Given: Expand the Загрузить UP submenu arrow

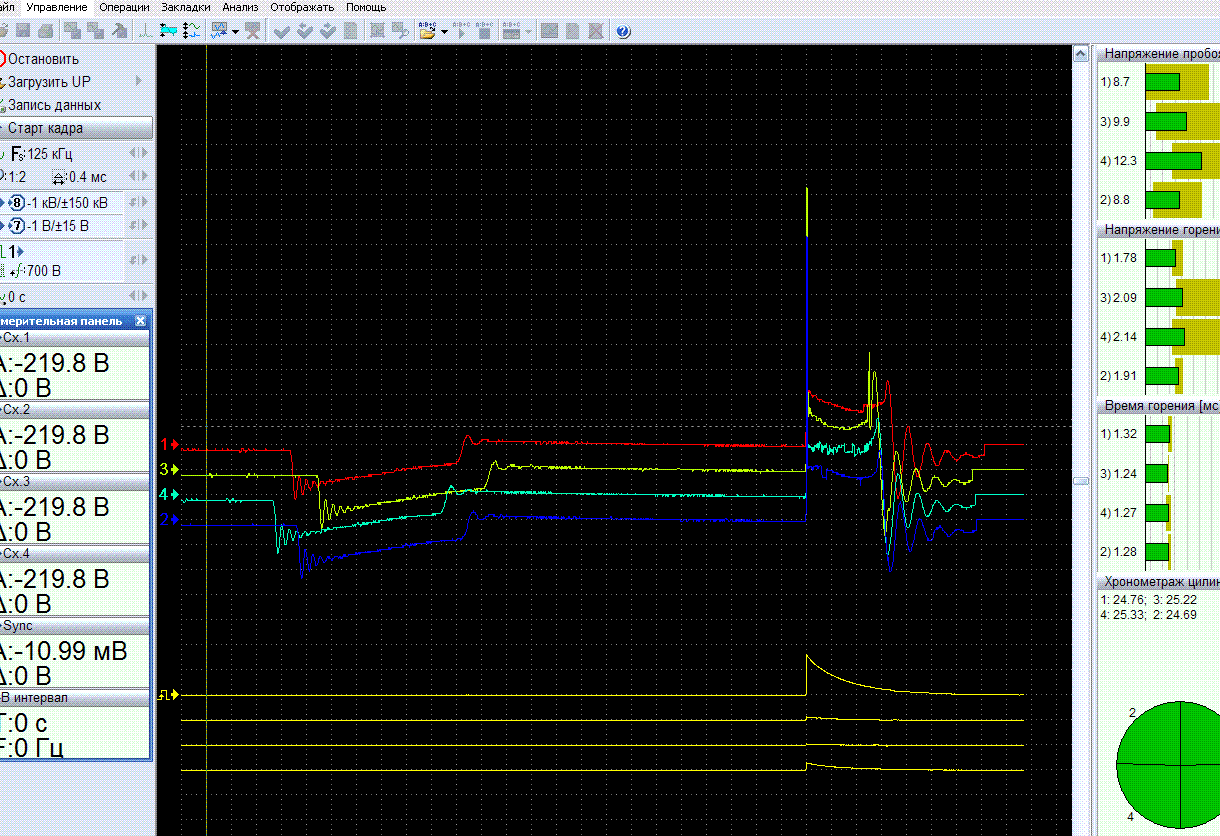Looking at the screenshot, I should [x=139, y=81].
